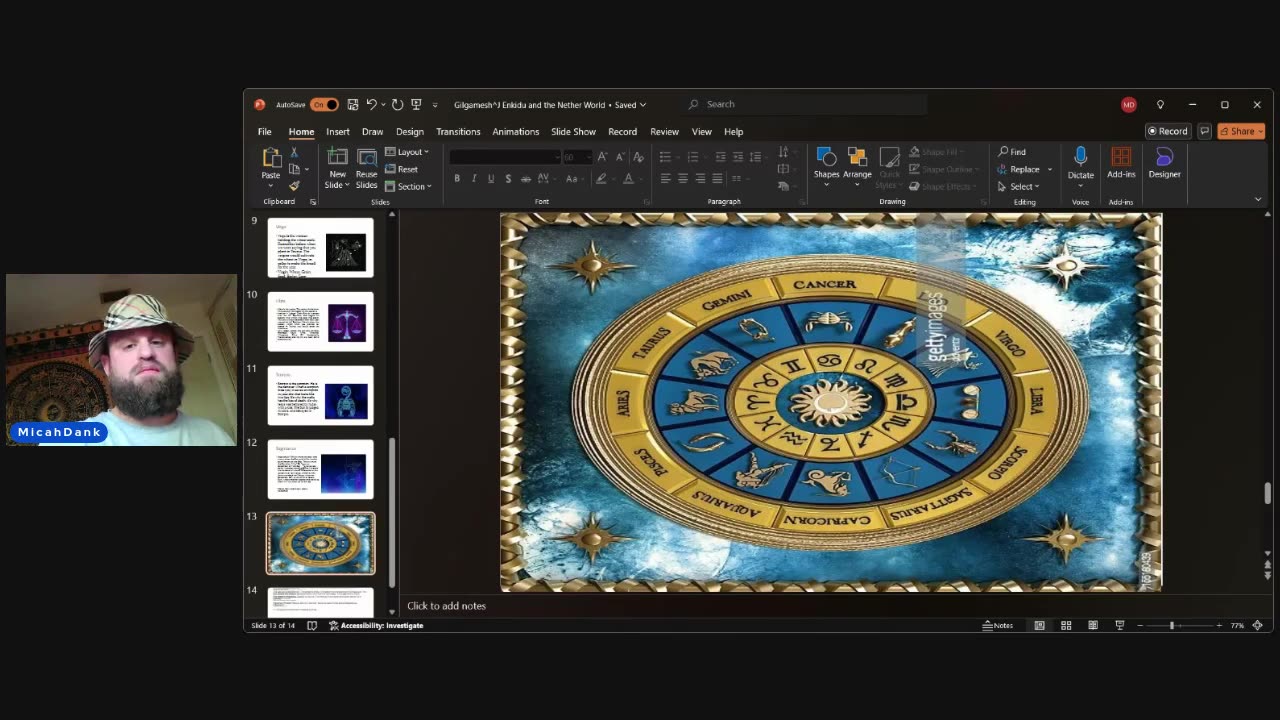Click the font color swatch button
1280x720 pixels.
[x=628, y=179]
